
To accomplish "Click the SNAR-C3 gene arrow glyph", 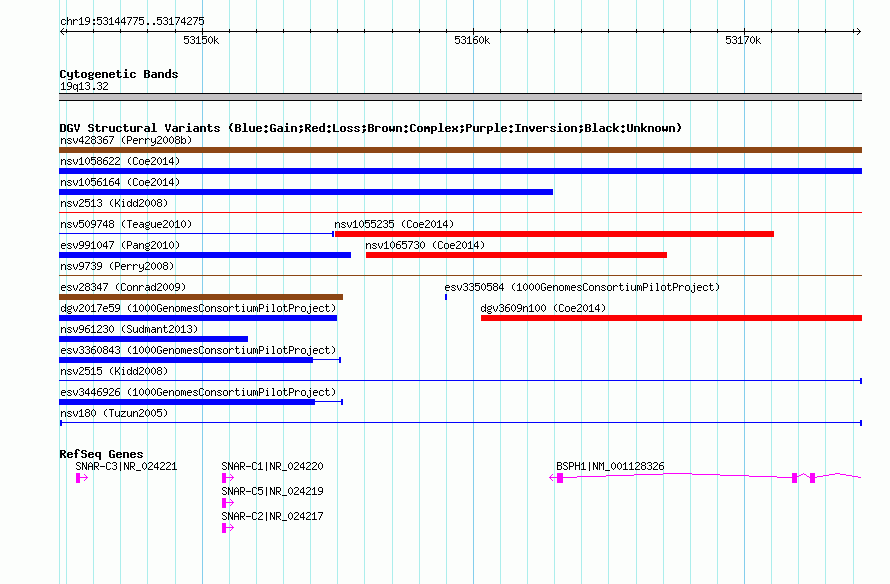I will tap(82, 478).
